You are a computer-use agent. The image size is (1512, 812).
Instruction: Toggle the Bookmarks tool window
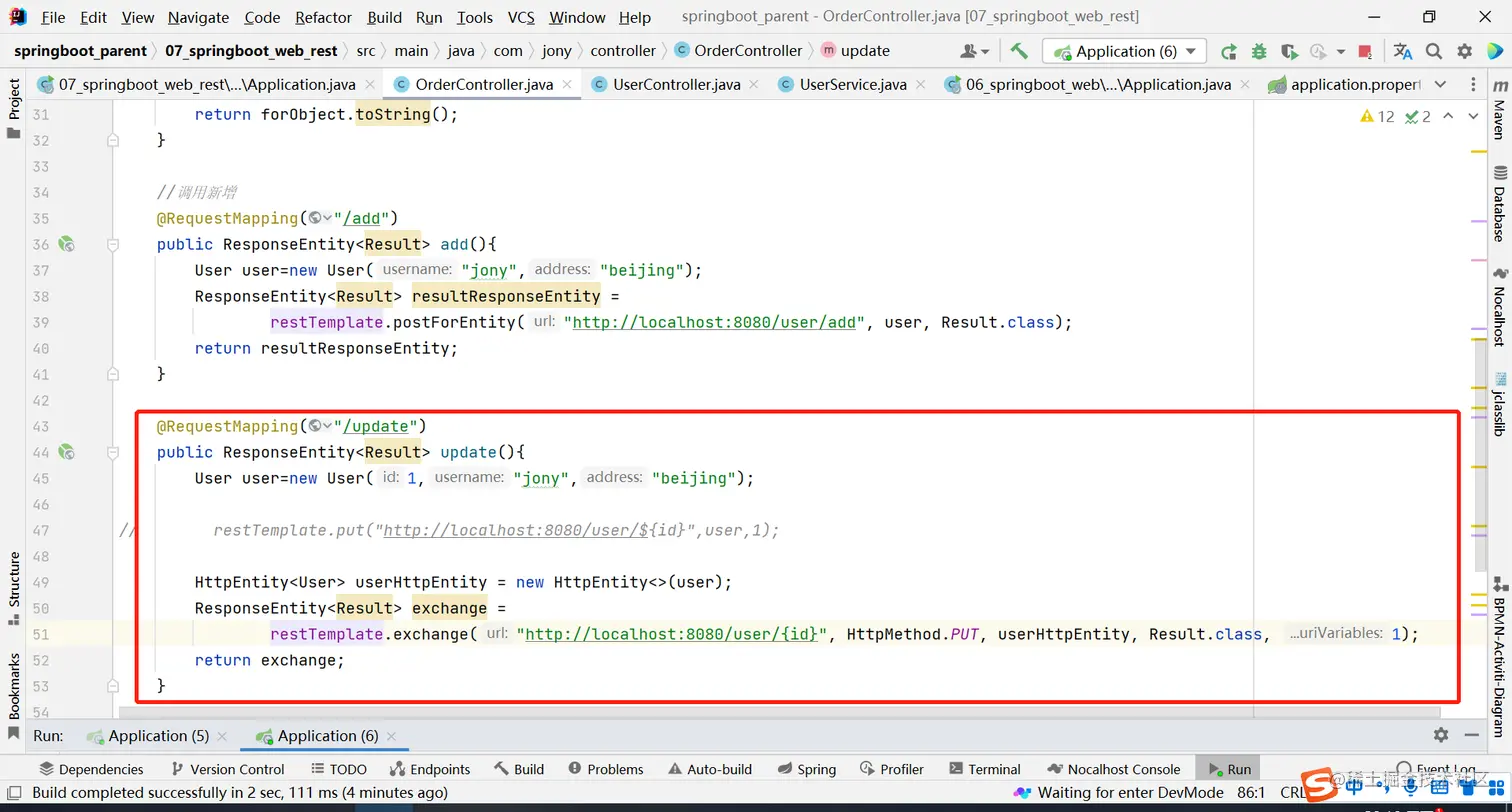pyautogui.click(x=14, y=695)
